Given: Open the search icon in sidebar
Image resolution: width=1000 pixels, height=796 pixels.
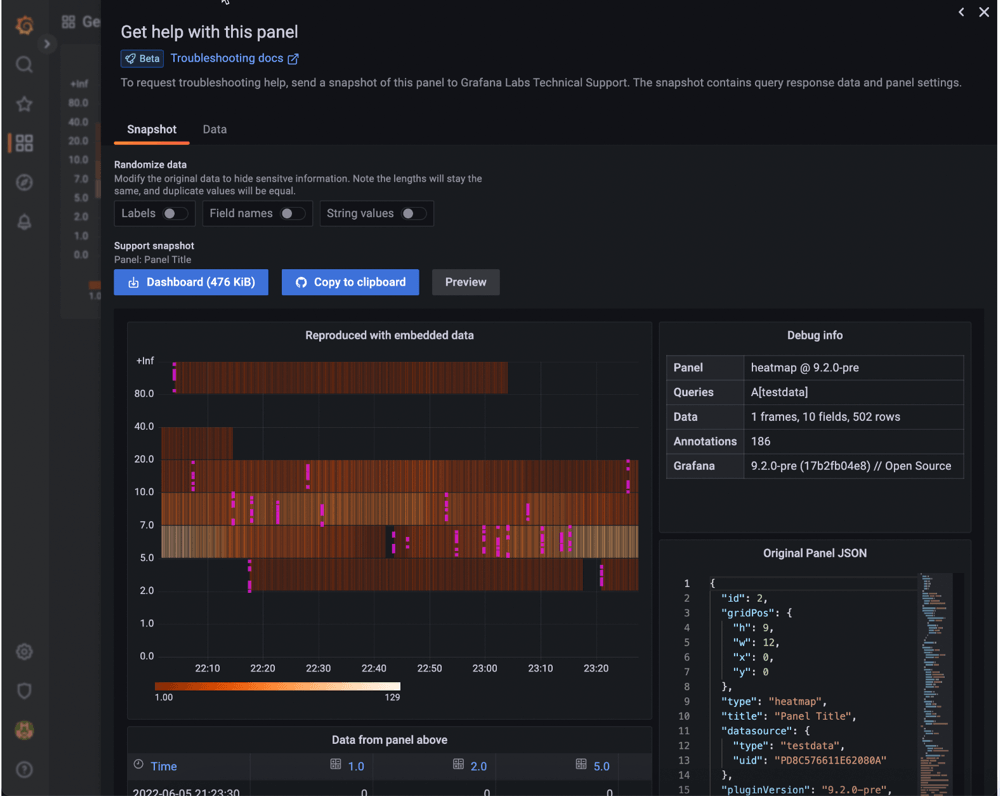Looking at the screenshot, I should click(25, 66).
